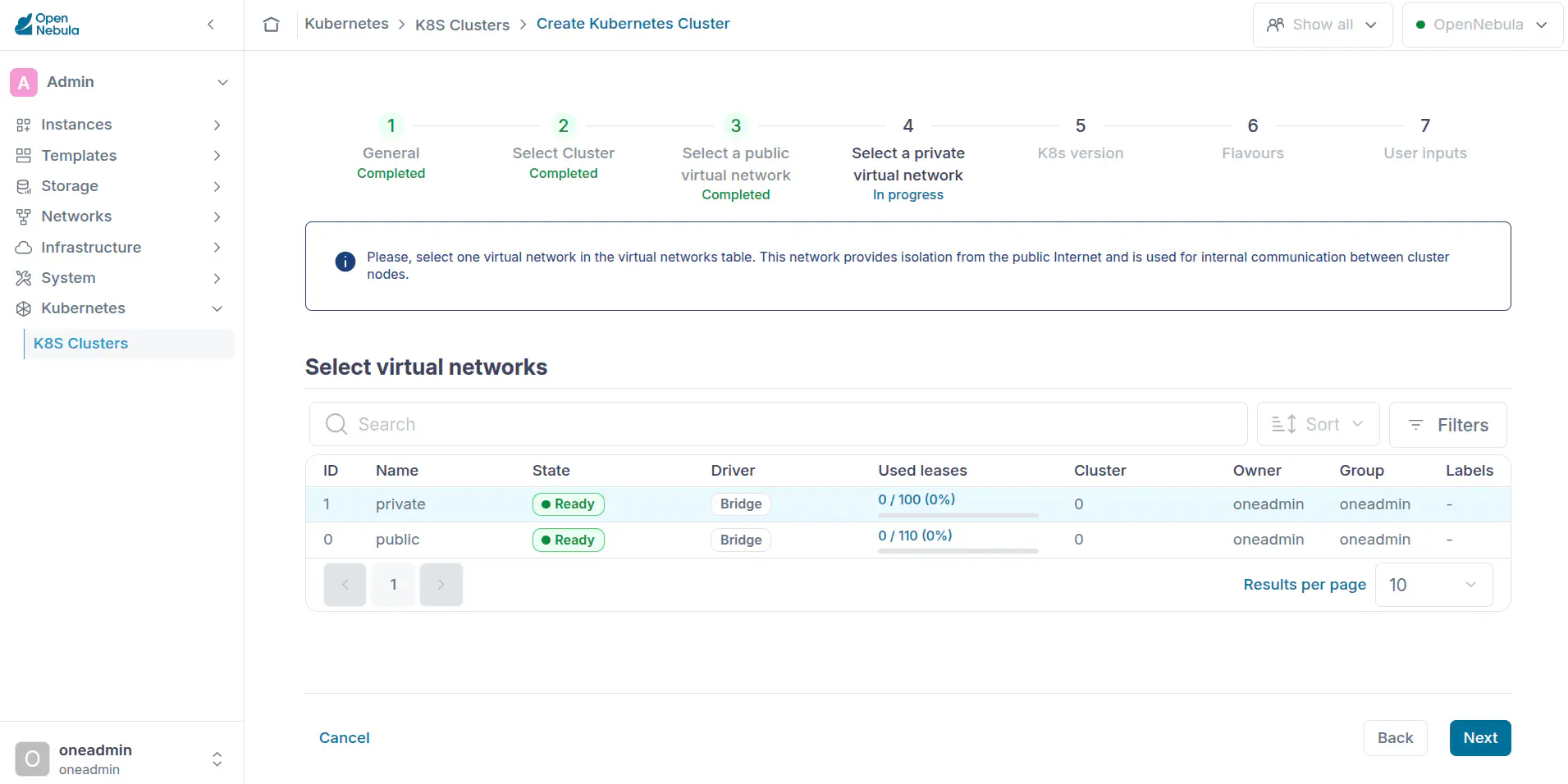1568x784 pixels.
Task: Click page 1 pagination button
Action: (x=393, y=585)
